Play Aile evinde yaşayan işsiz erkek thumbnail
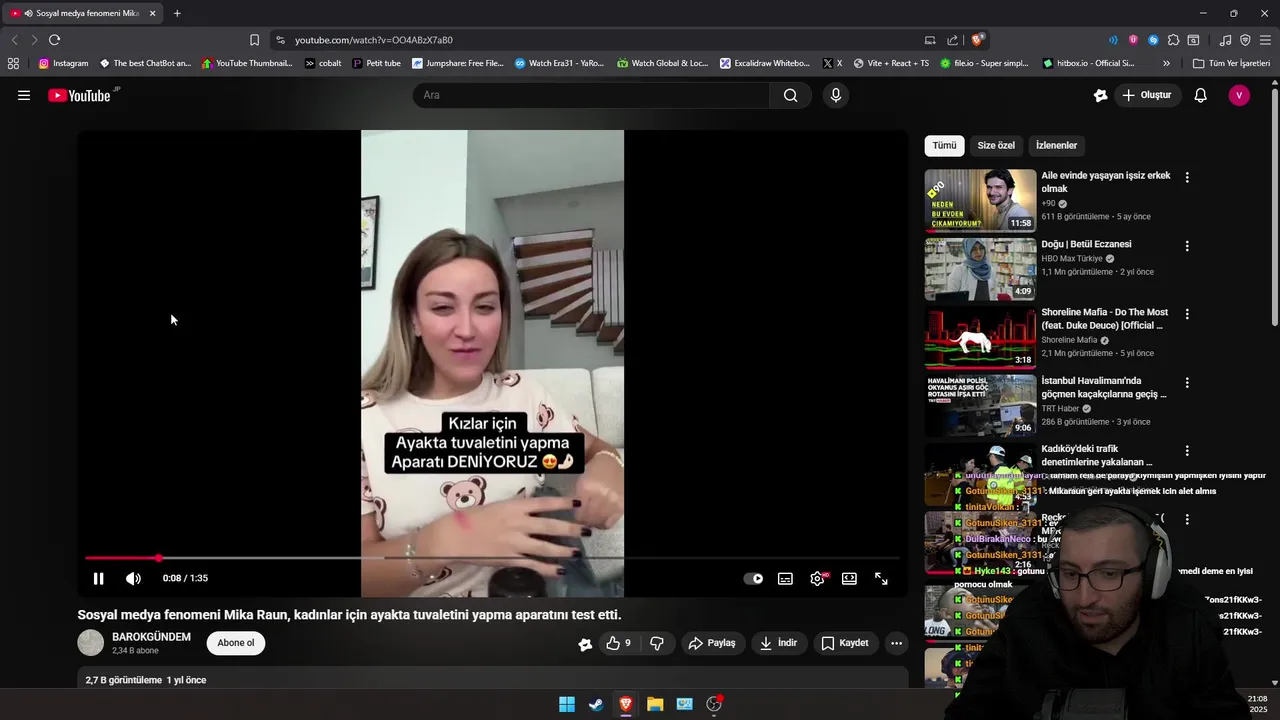The image size is (1280, 720). [980, 200]
